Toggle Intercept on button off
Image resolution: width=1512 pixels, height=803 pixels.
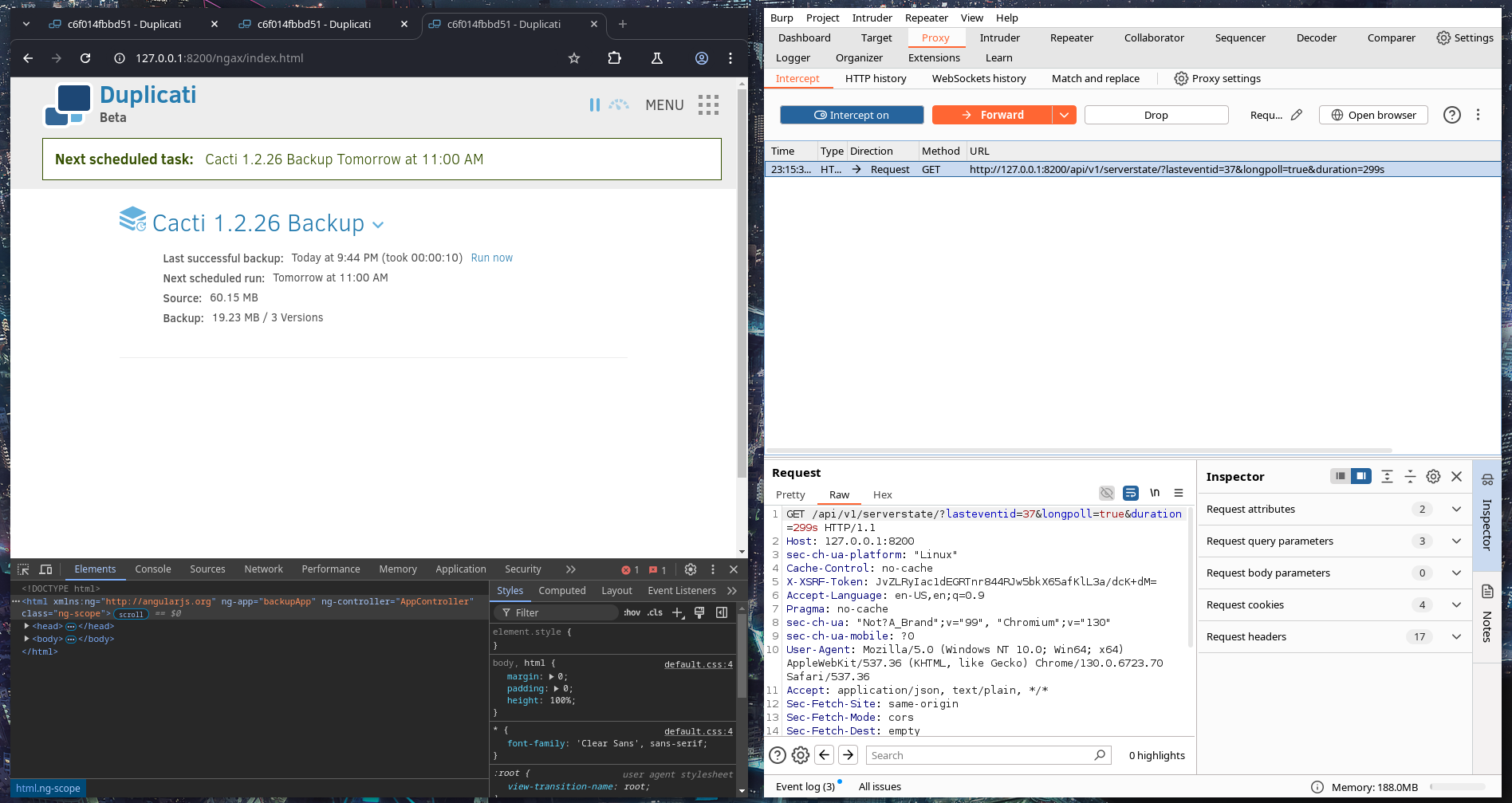click(x=852, y=115)
